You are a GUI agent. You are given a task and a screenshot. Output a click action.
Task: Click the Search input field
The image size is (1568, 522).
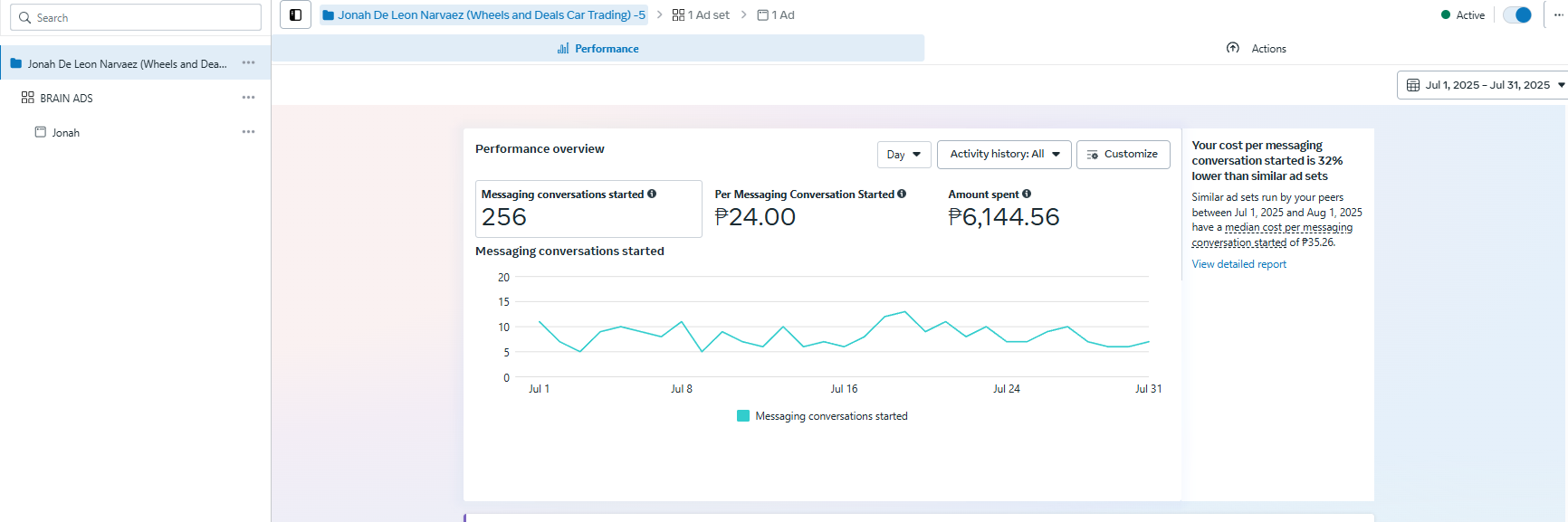click(136, 17)
